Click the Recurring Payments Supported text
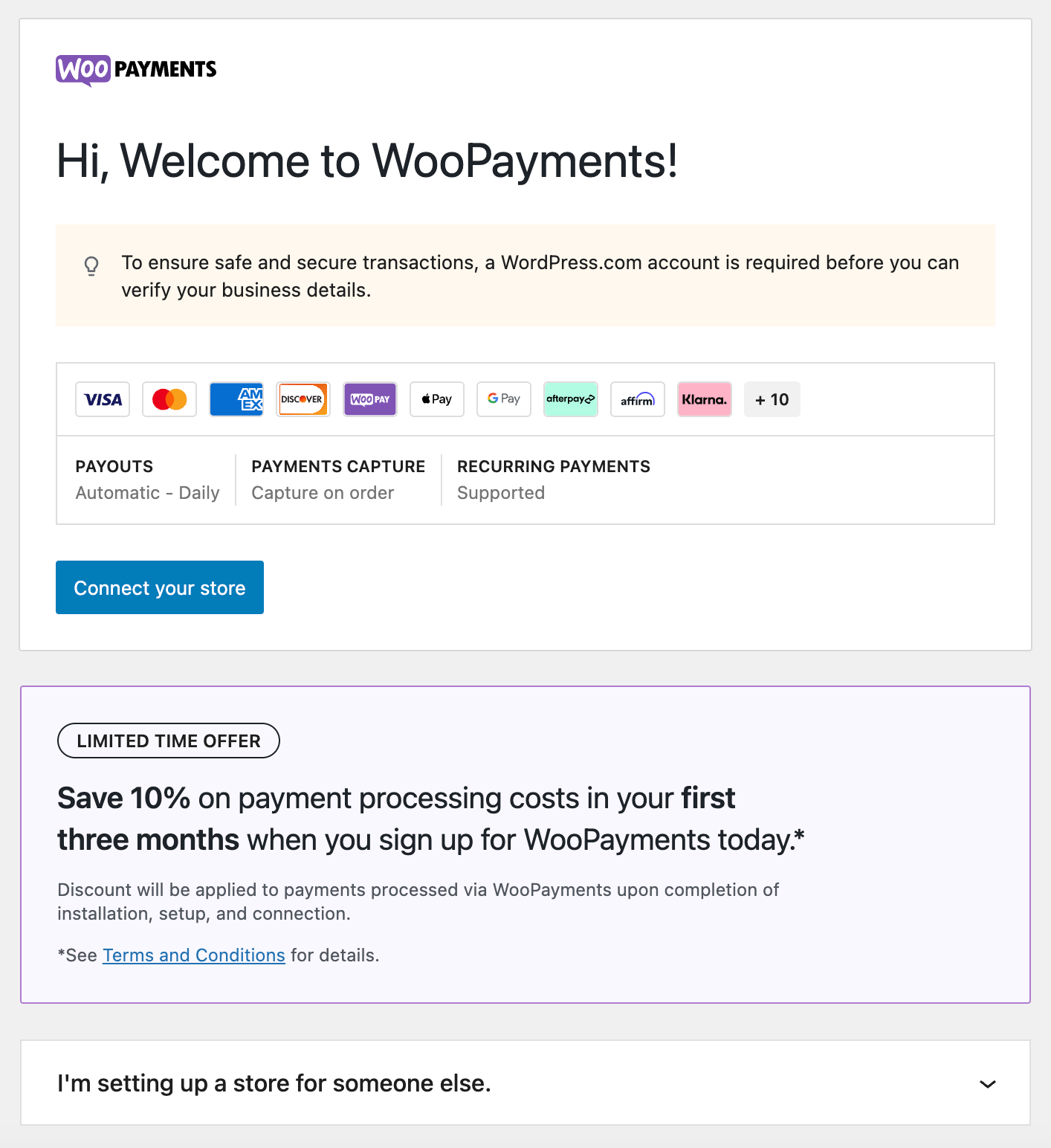Screen dimensions: 1051x1148 [x=500, y=492]
